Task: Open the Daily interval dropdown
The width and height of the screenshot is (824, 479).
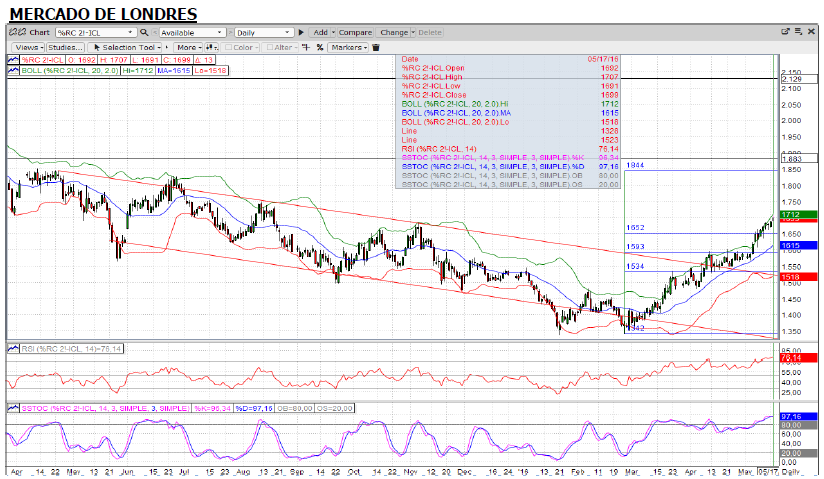Action: coord(264,33)
